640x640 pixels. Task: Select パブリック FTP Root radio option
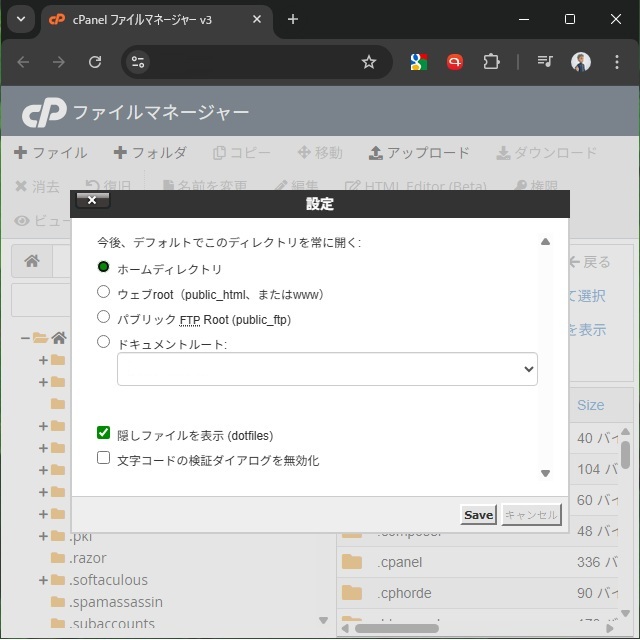click(x=104, y=318)
